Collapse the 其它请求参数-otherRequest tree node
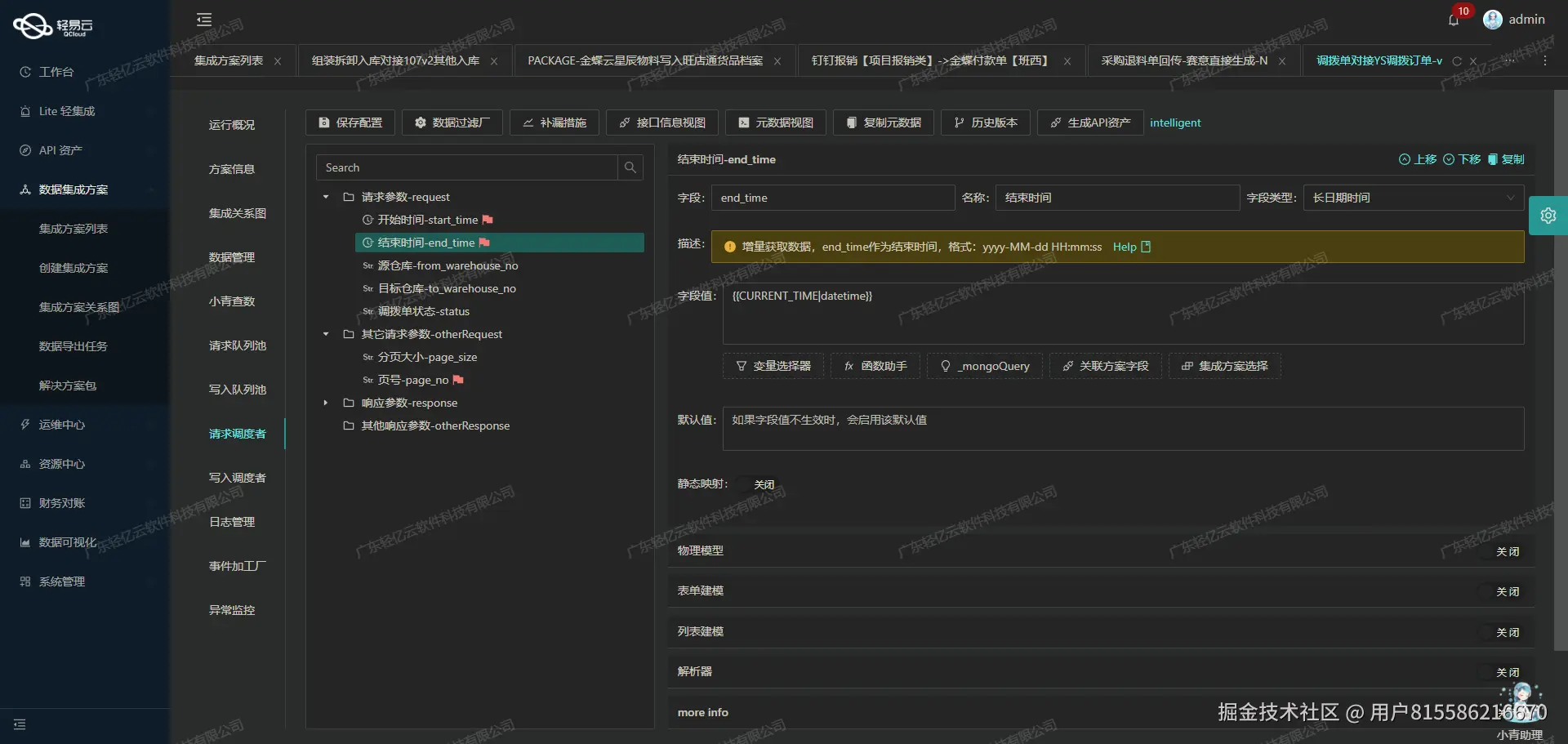 click(x=326, y=334)
